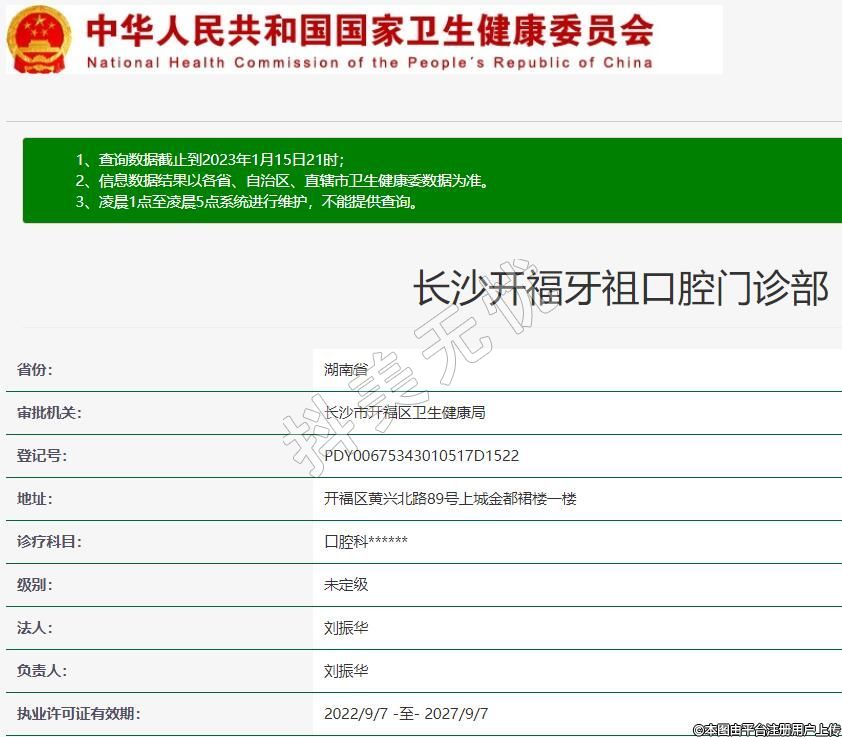Click the first notice about the query data cutoff

[210, 160]
